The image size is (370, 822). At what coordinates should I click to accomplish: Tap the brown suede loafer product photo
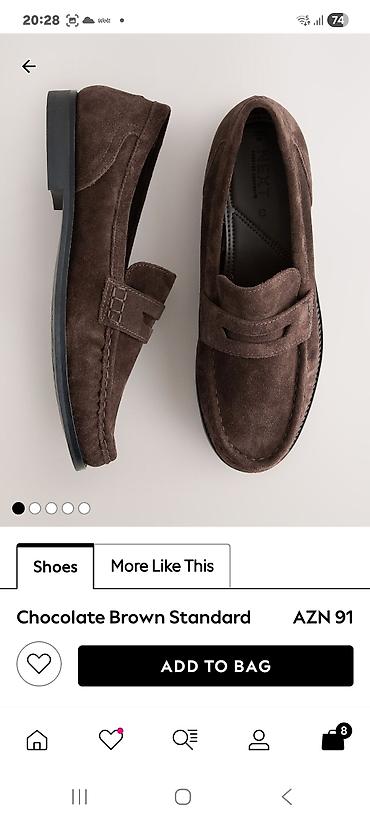click(x=185, y=280)
